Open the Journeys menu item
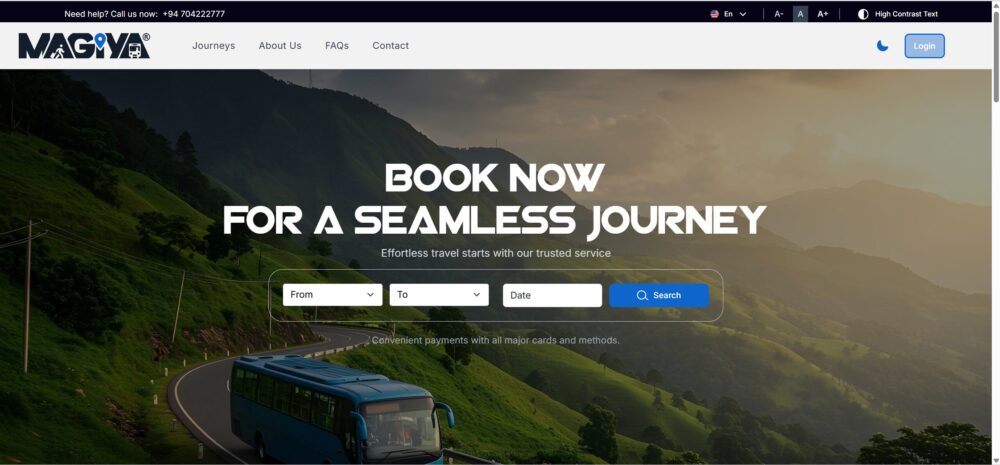1000x465 pixels. point(214,46)
